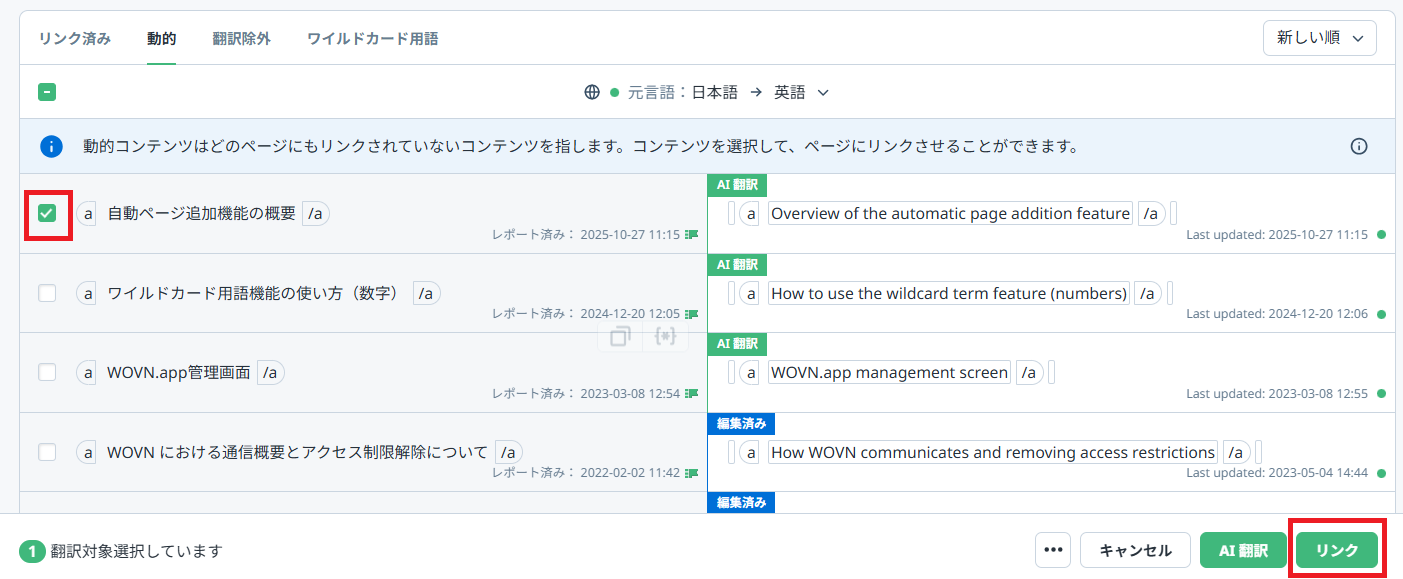
Task: Switch to the ワイルドカード用語 tab
Action: point(372,38)
